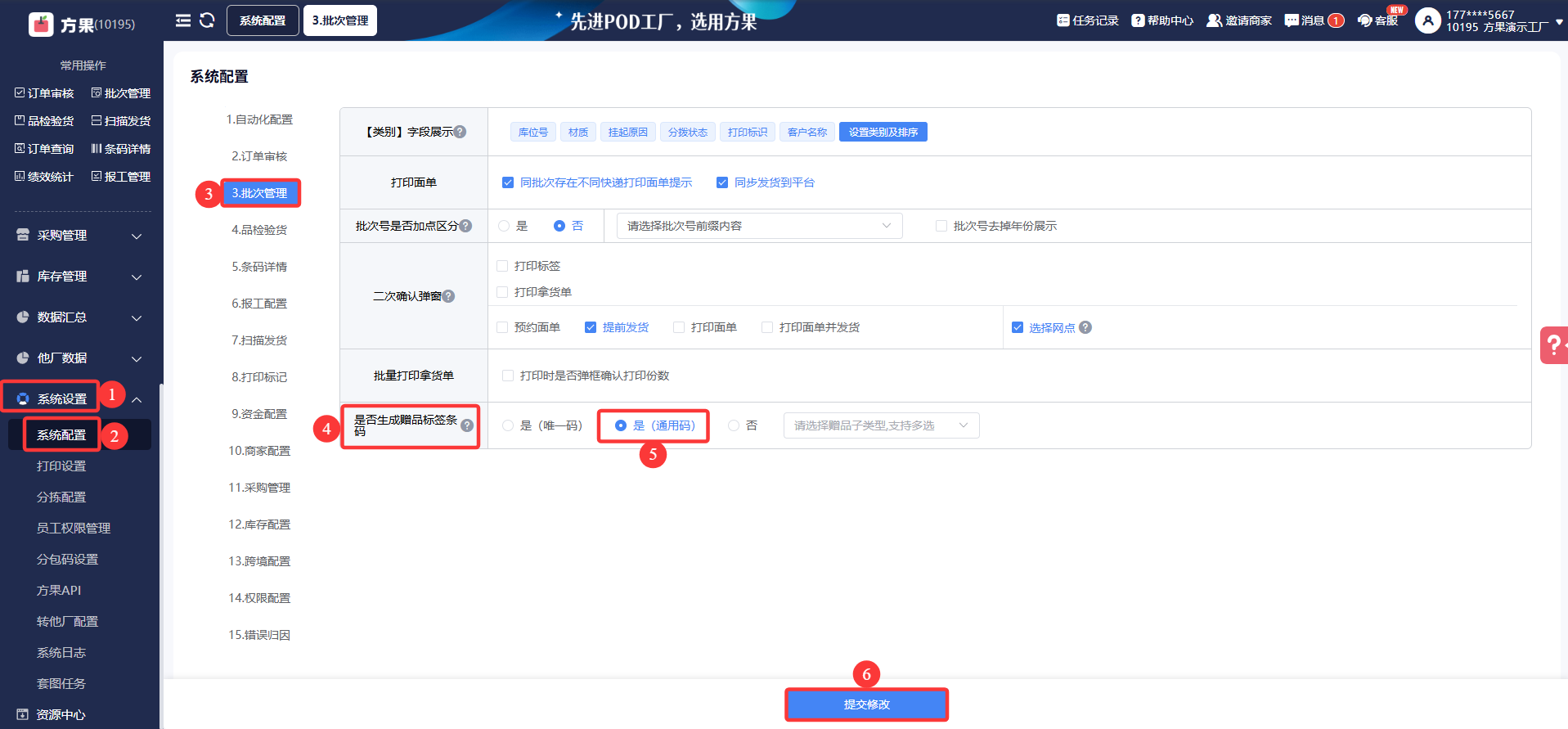Click the 客户名称 field tag

click(x=807, y=132)
